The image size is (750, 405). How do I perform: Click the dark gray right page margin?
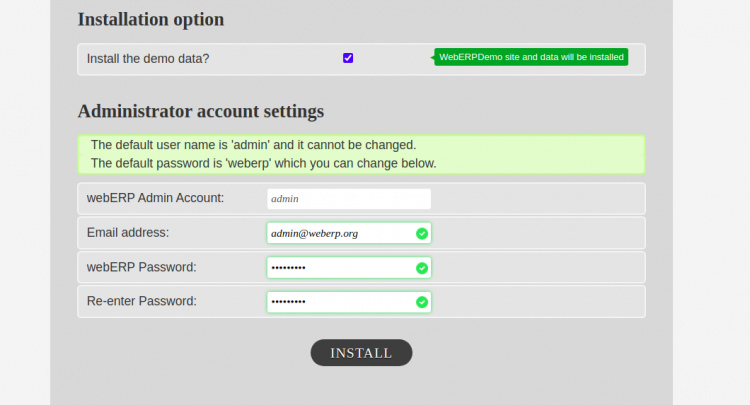point(711,200)
